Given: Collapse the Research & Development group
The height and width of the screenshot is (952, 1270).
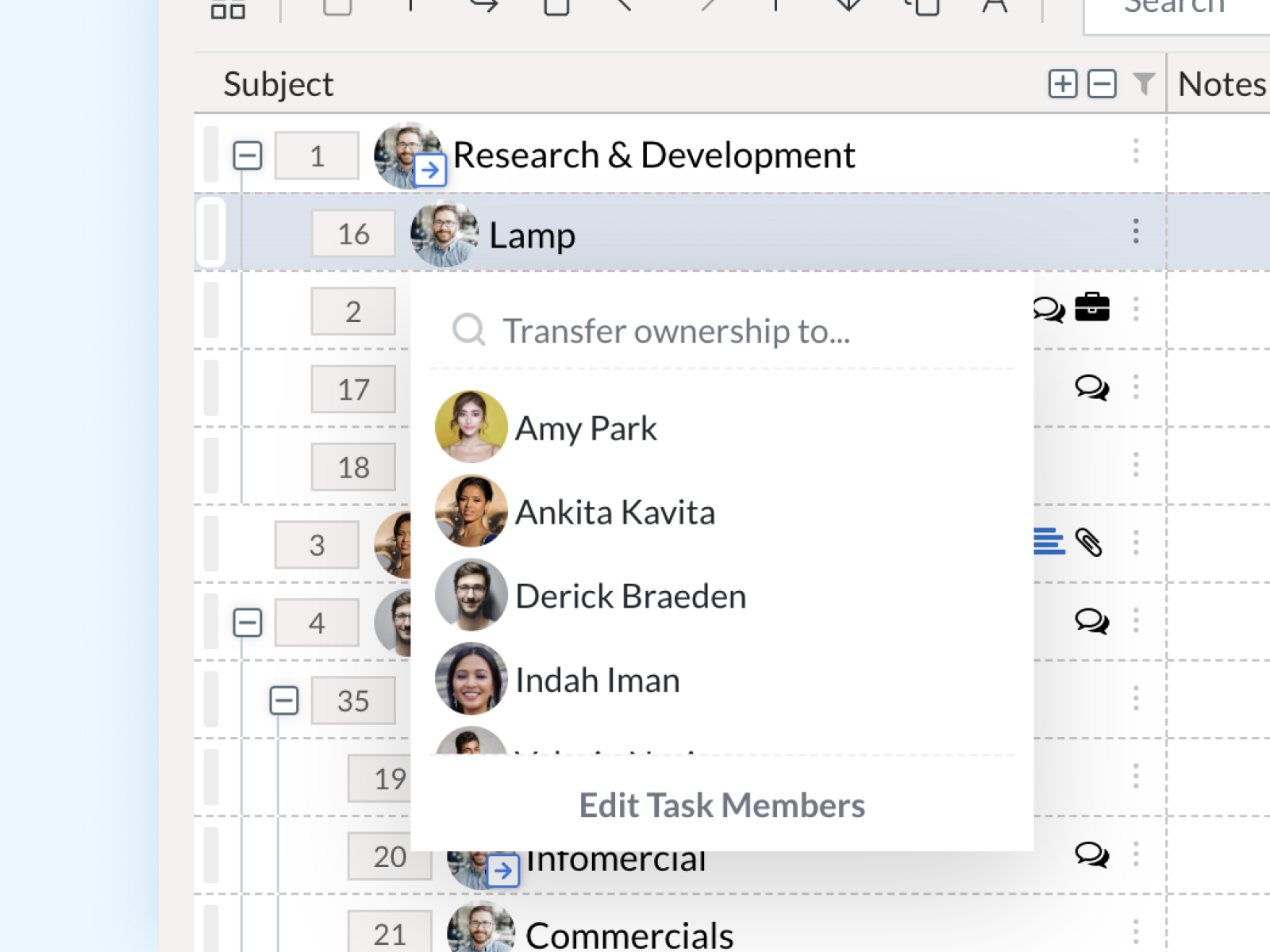Looking at the screenshot, I should click(247, 155).
